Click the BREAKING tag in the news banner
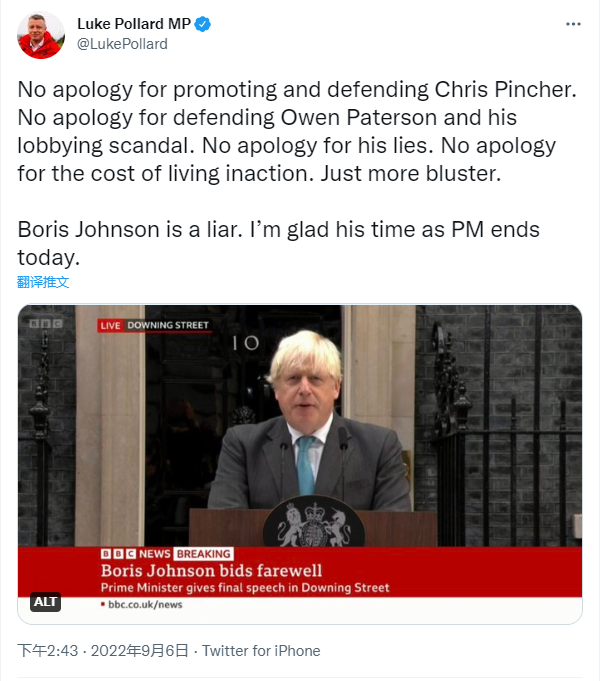This screenshot has width=600, height=681. 203,554
